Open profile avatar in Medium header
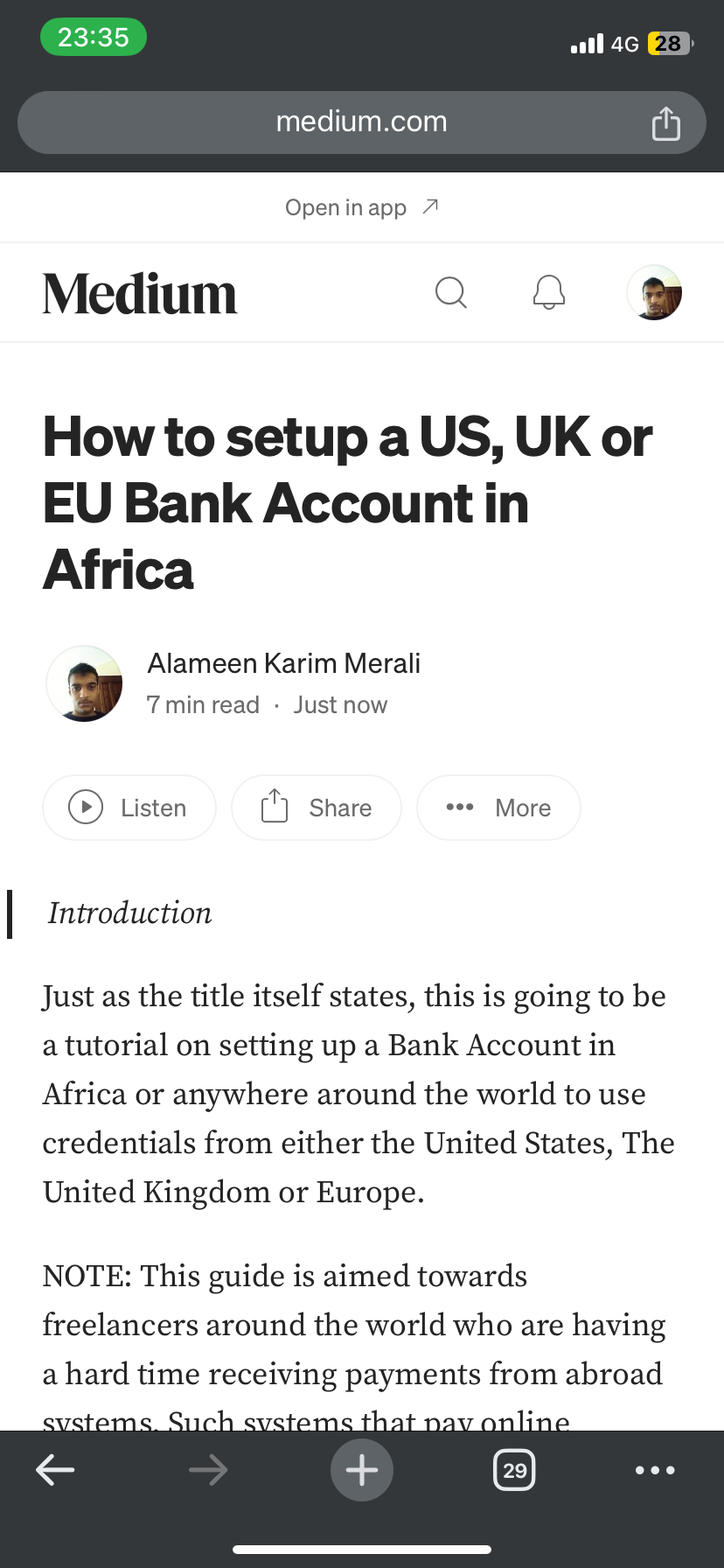 coord(654,292)
